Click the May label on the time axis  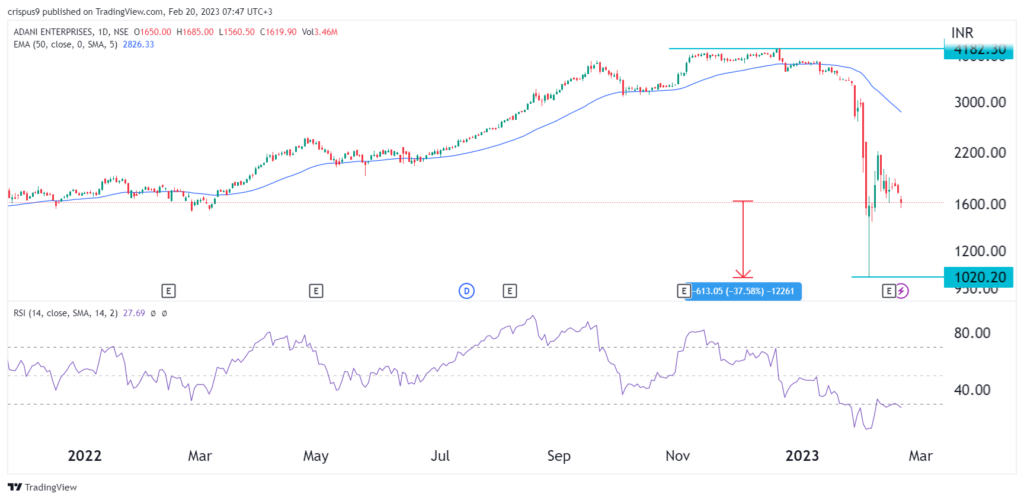pos(316,455)
